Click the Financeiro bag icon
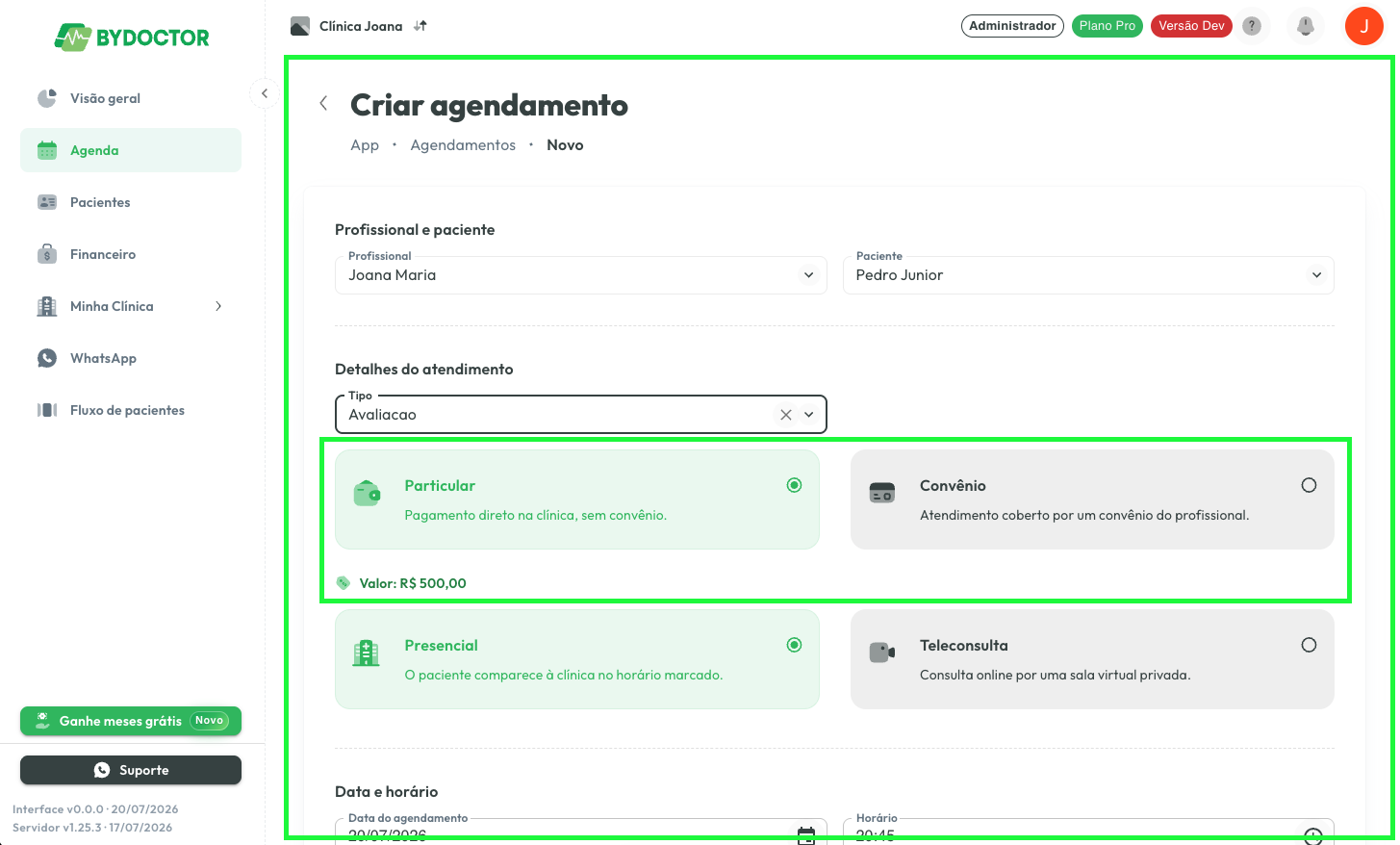Screen dimensions: 1400x845 [x=47, y=254]
